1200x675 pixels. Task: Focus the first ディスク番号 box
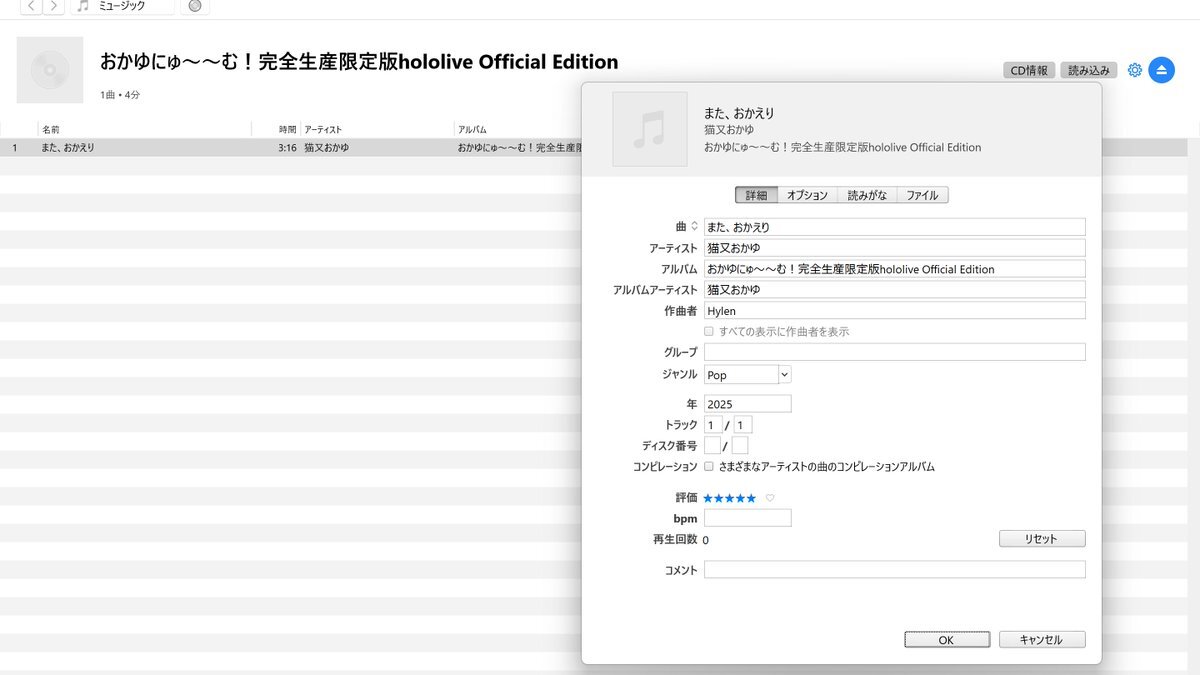pos(712,445)
